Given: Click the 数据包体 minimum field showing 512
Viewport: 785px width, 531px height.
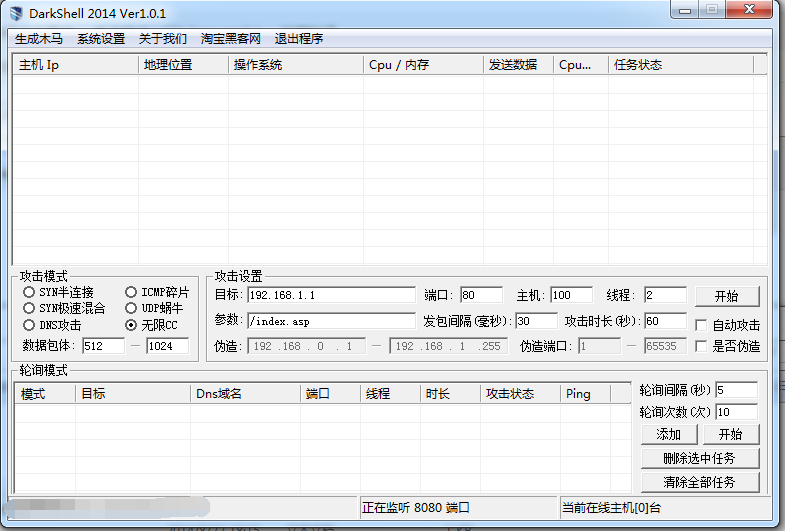Looking at the screenshot, I should [104, 346].
